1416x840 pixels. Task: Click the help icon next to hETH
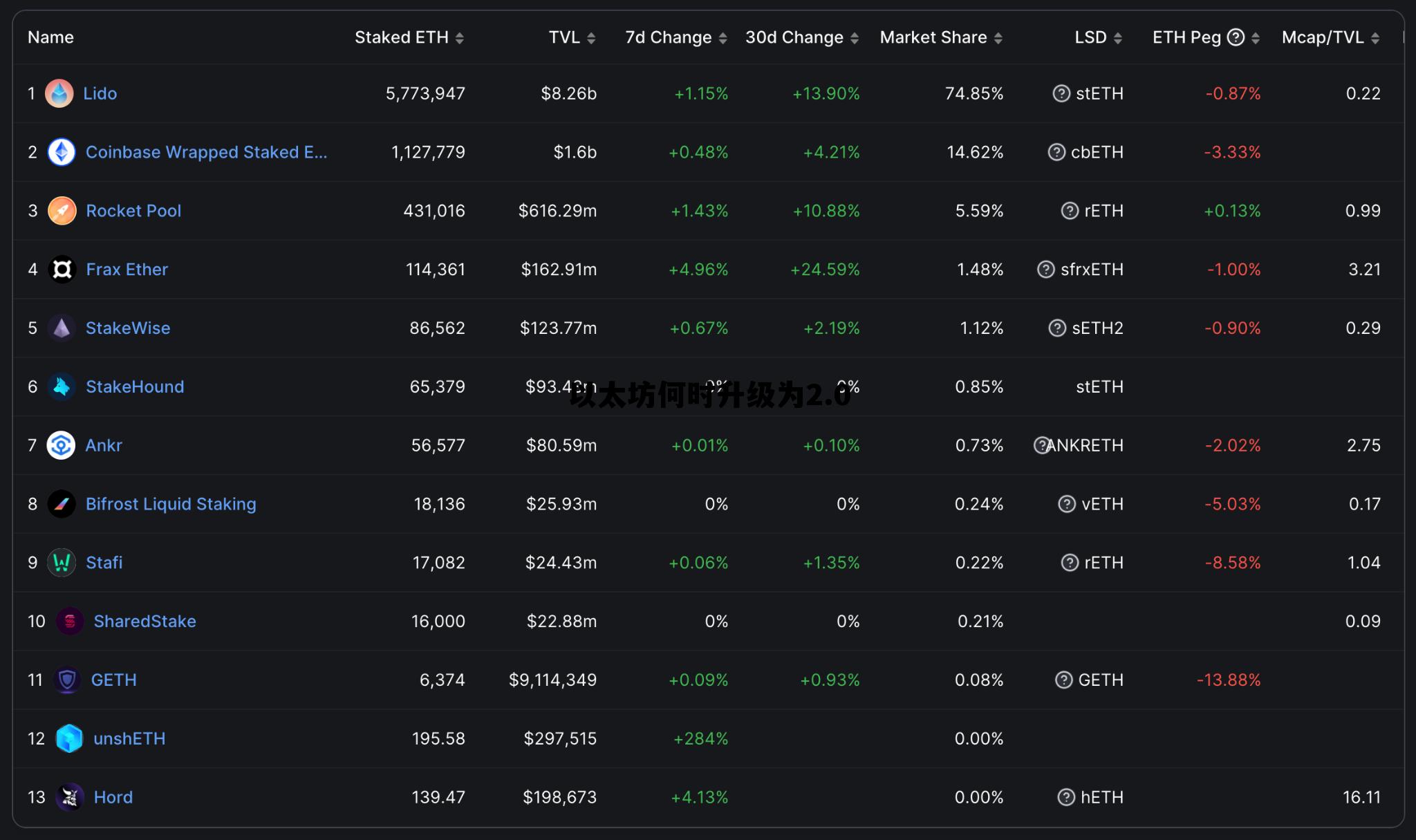(1066, 797)
